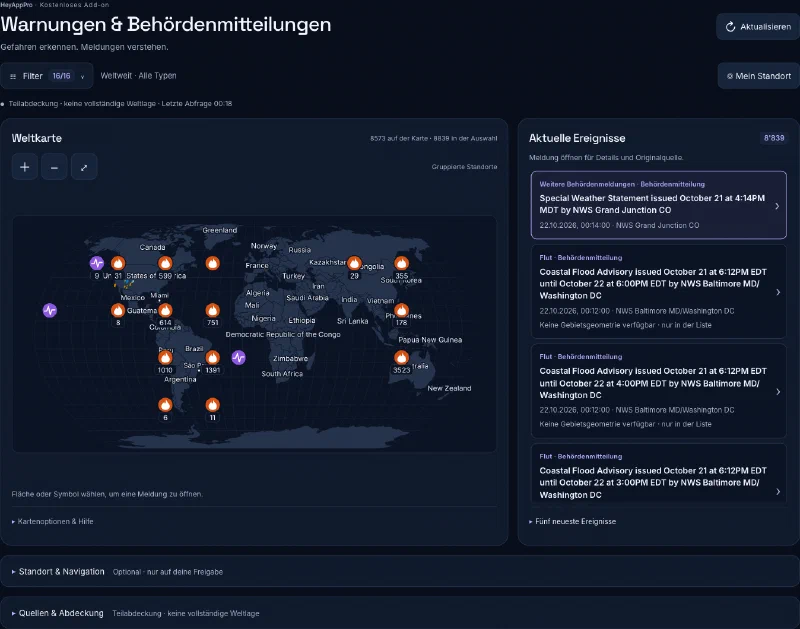
Task: Click chevron on Coastal Flood Advisory until 3:00PM
Action: point(778,492)
